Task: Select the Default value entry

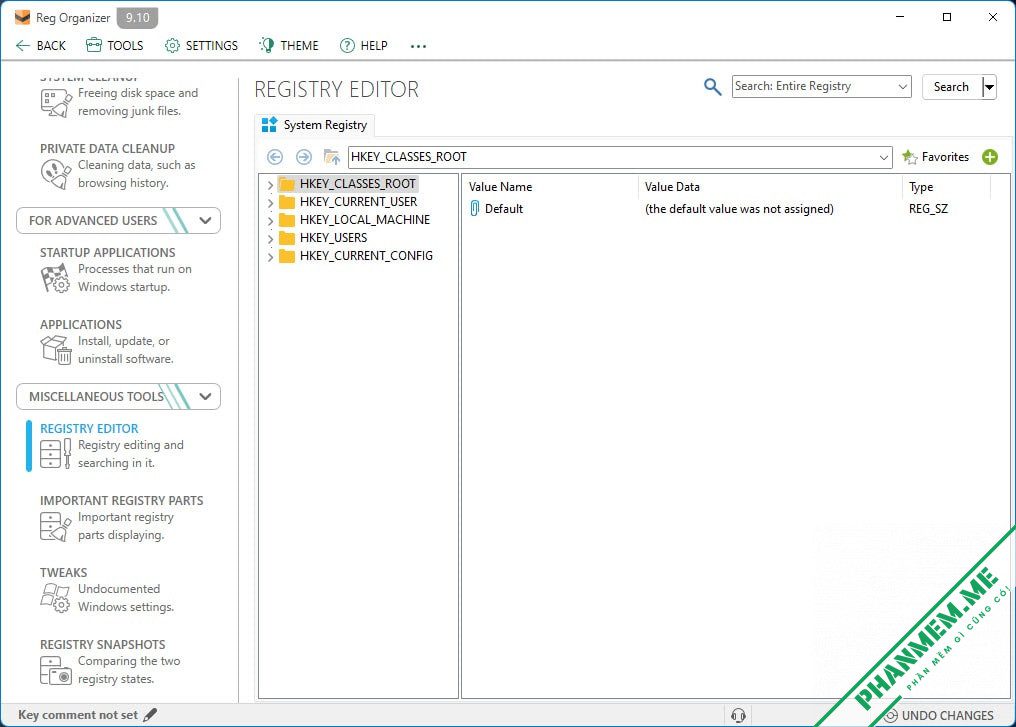Action: pyautogui.click(x=503, y=209)
